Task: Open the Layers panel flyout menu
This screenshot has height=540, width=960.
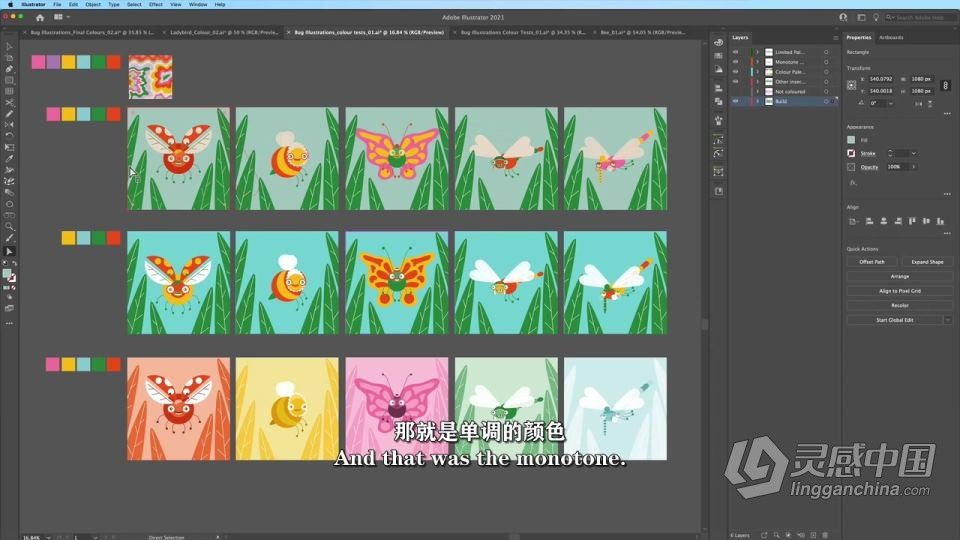Action: coord(836,37)
